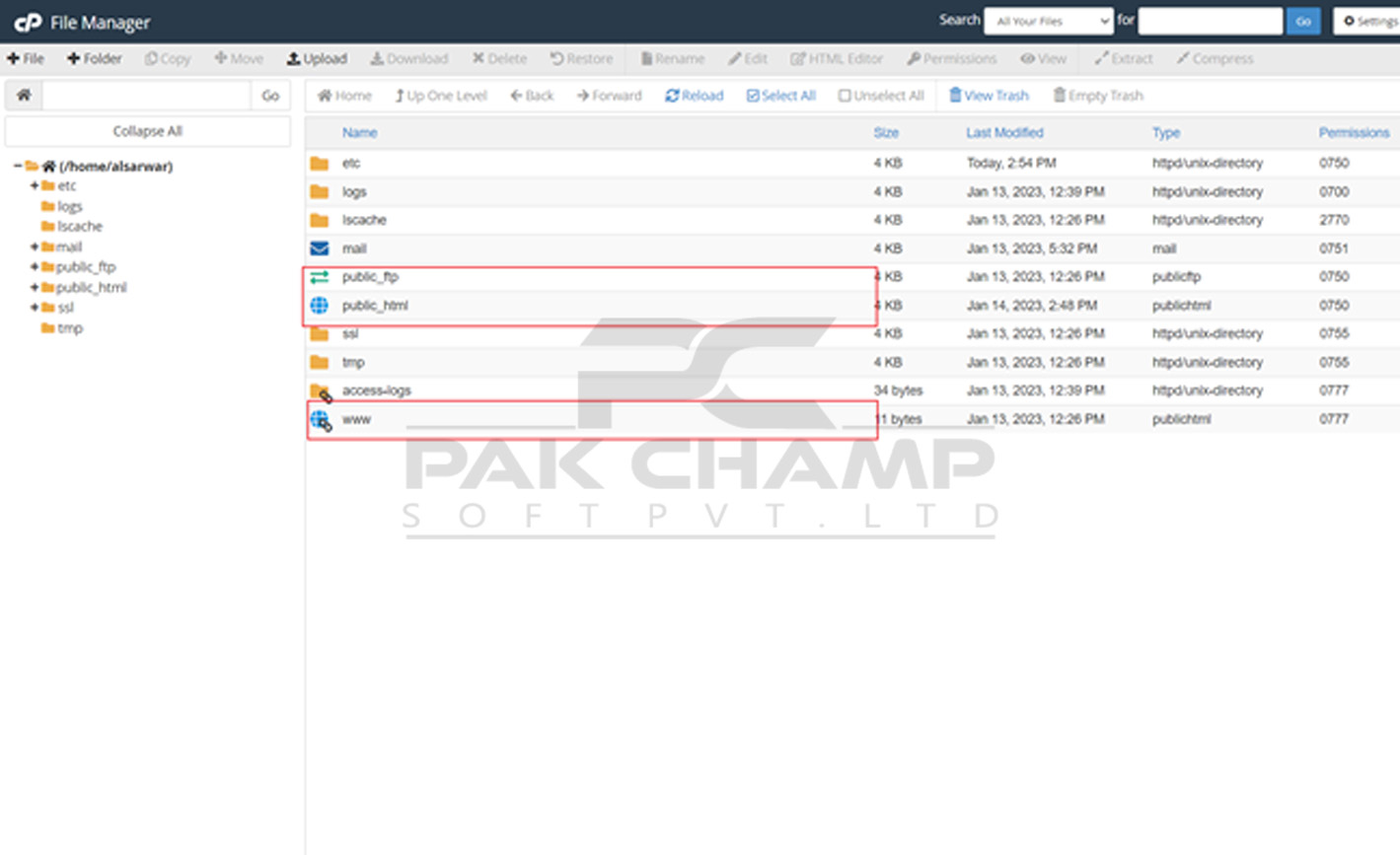Open the Upload tool

coord(317,59)
